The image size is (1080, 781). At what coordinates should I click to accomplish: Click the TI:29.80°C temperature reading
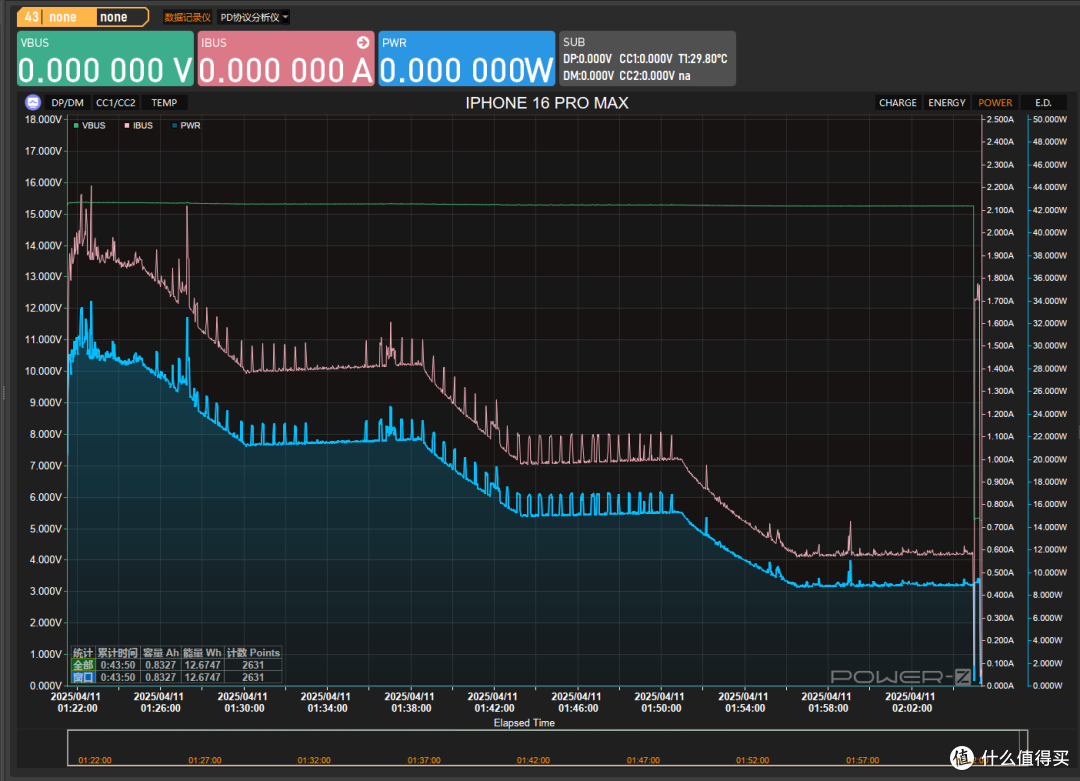click(x=703, y=59)
